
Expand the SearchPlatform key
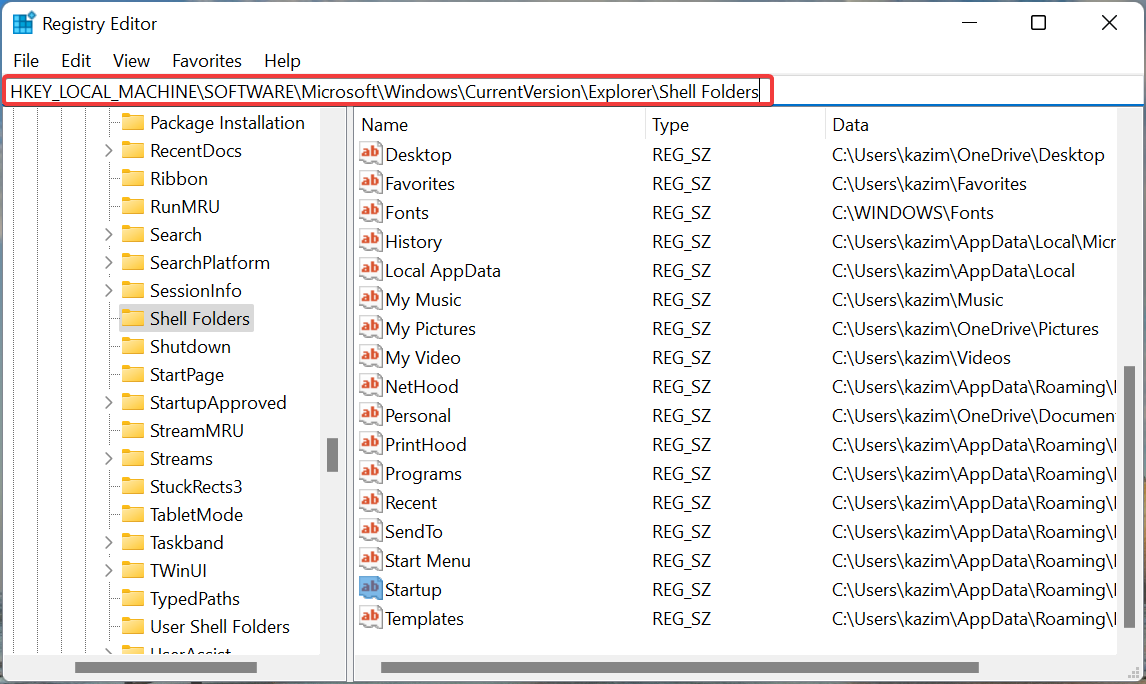[108, 262]
